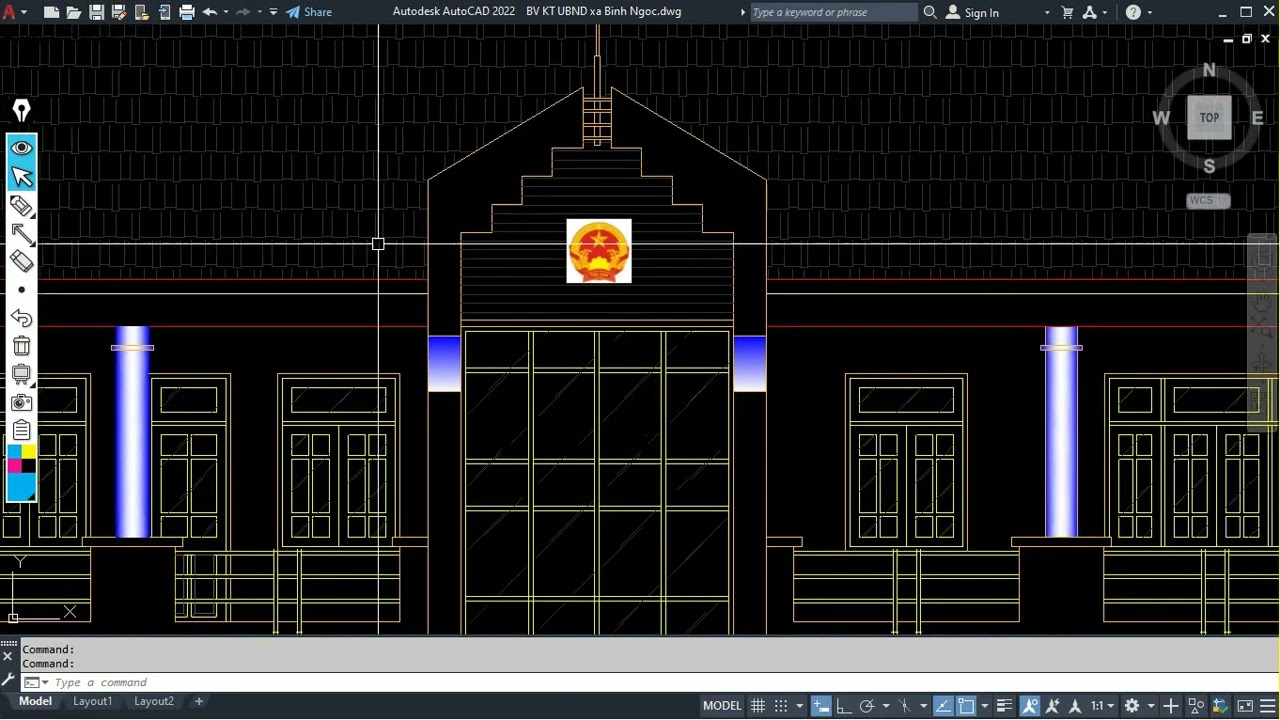1280x720 pixels.
Task: Click the E compass direction on ViewCube
Action: [1257, 118]
